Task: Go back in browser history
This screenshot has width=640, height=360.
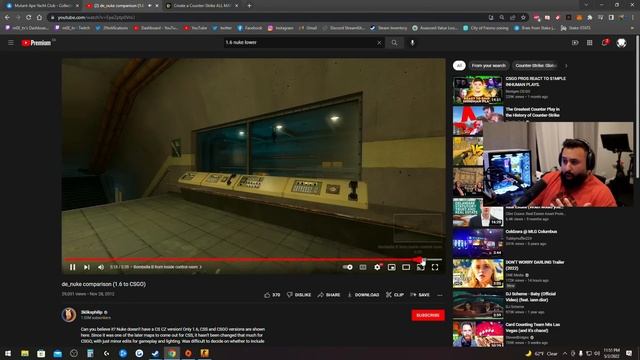Action: (x=7, y=17)
